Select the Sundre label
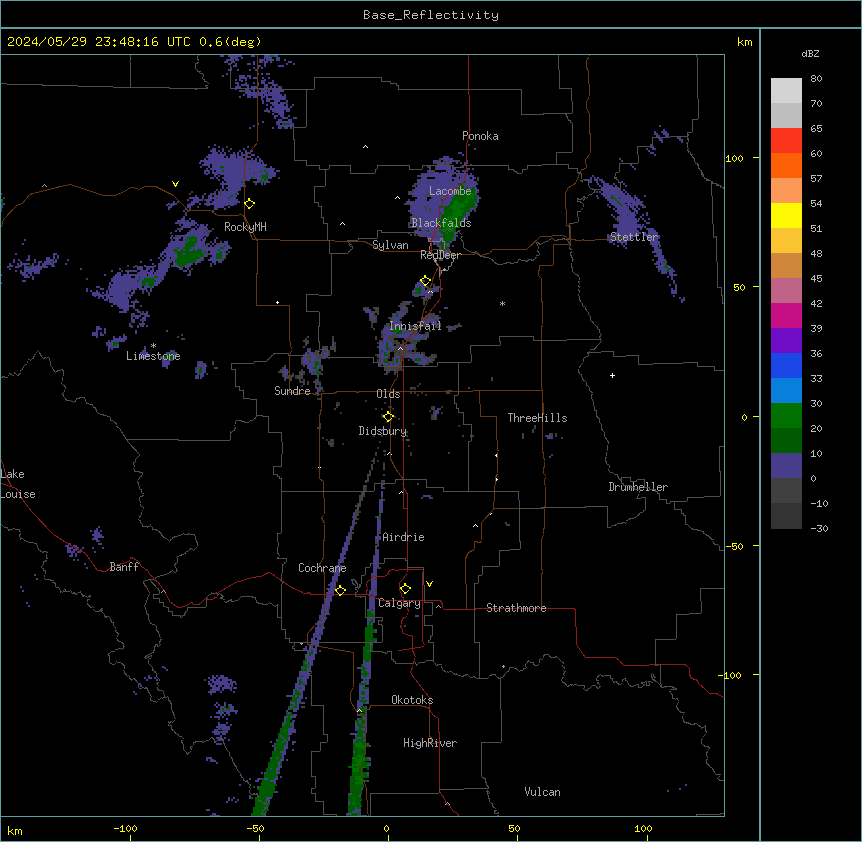862x842 pixels. point(292,391)
